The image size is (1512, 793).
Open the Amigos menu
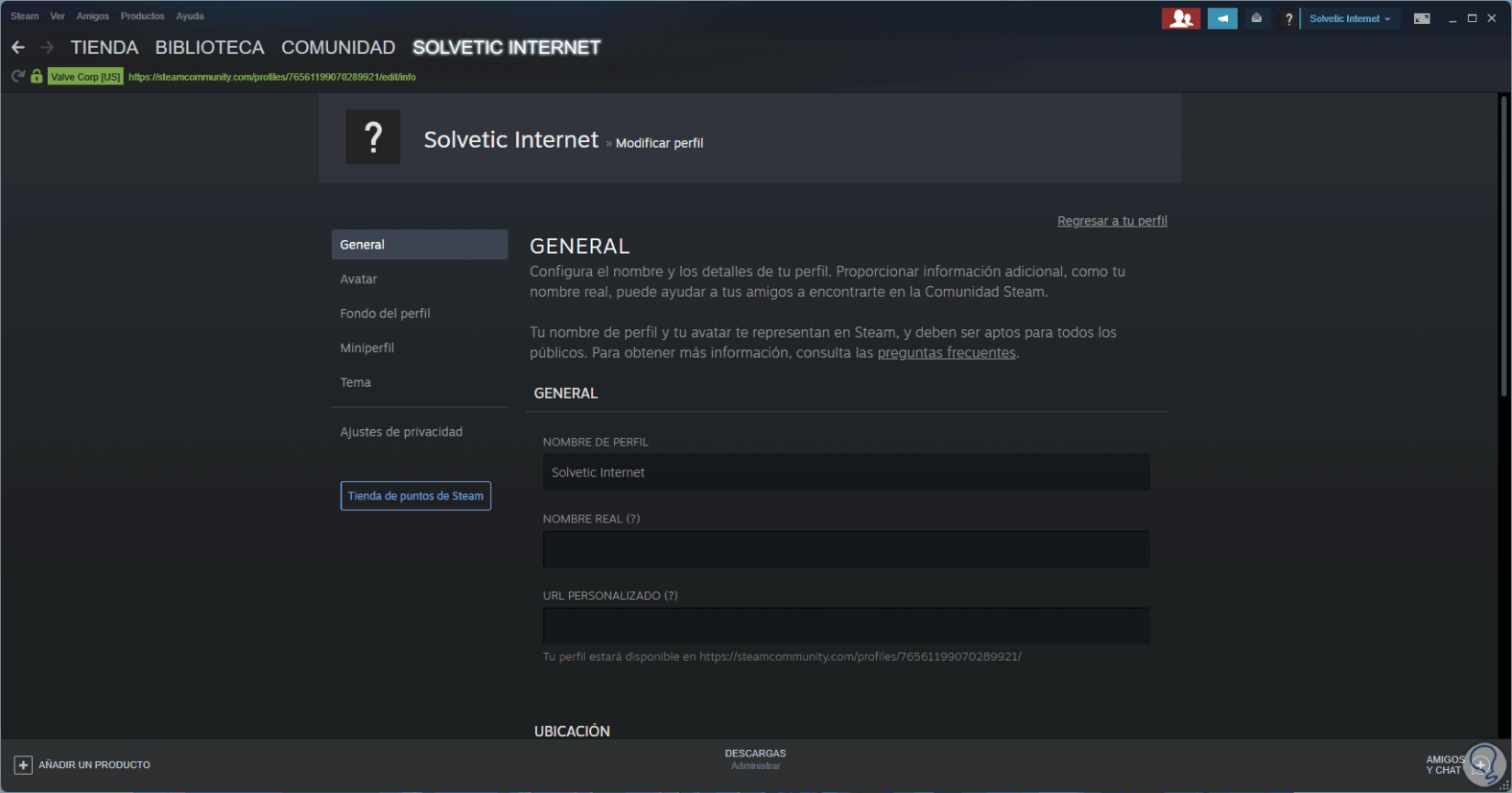pos(93,17)
